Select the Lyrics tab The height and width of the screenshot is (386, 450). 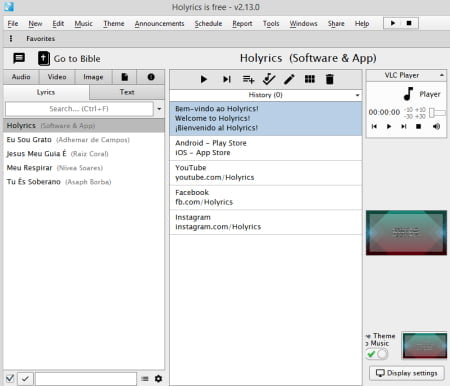46,92
